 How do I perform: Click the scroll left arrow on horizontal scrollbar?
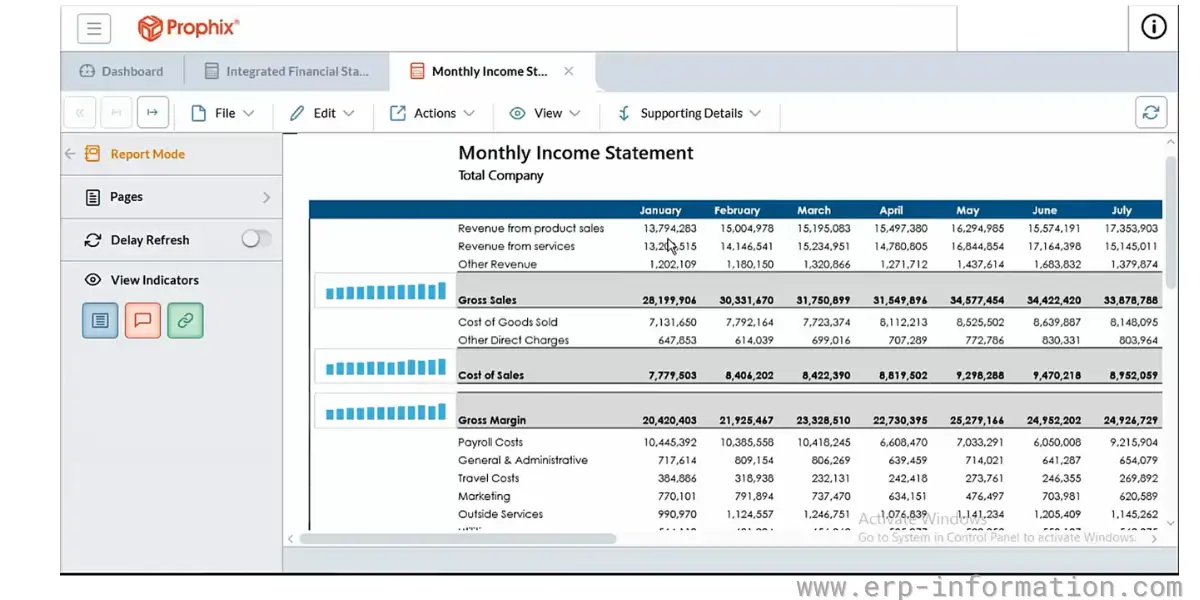(x=291, y=538)
